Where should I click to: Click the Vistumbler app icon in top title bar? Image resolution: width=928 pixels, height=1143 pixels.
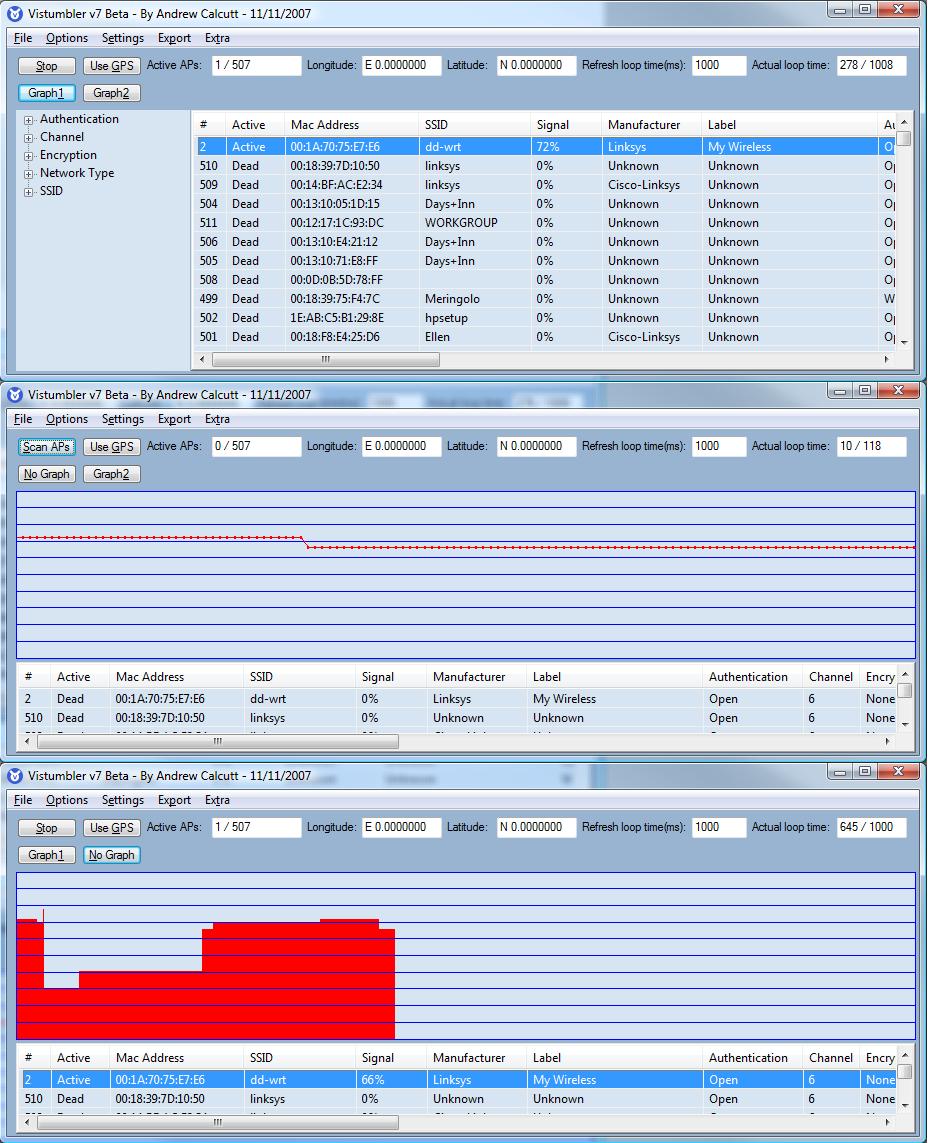15,13
